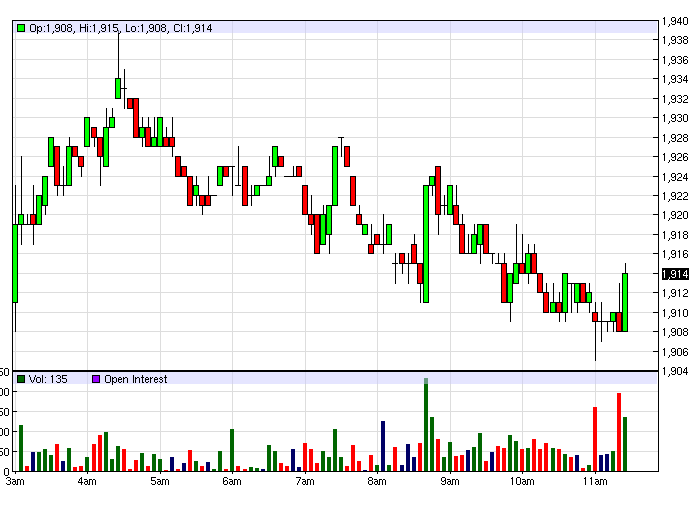Click the purple Open Interest legend square
This screenshot has height=512, width=700.
tap(96, 379)
